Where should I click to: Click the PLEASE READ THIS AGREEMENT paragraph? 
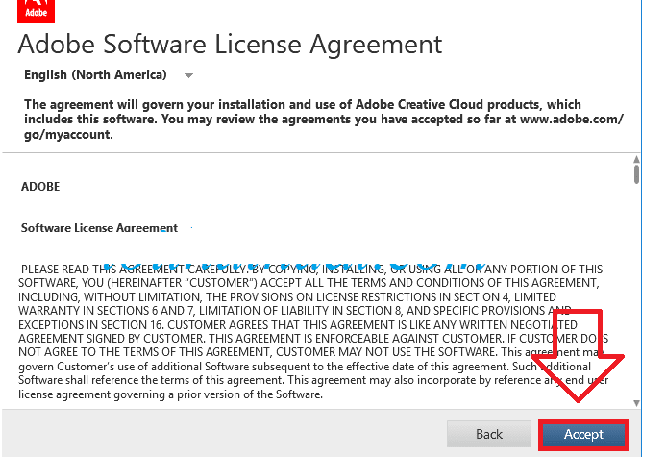(200, 269)
